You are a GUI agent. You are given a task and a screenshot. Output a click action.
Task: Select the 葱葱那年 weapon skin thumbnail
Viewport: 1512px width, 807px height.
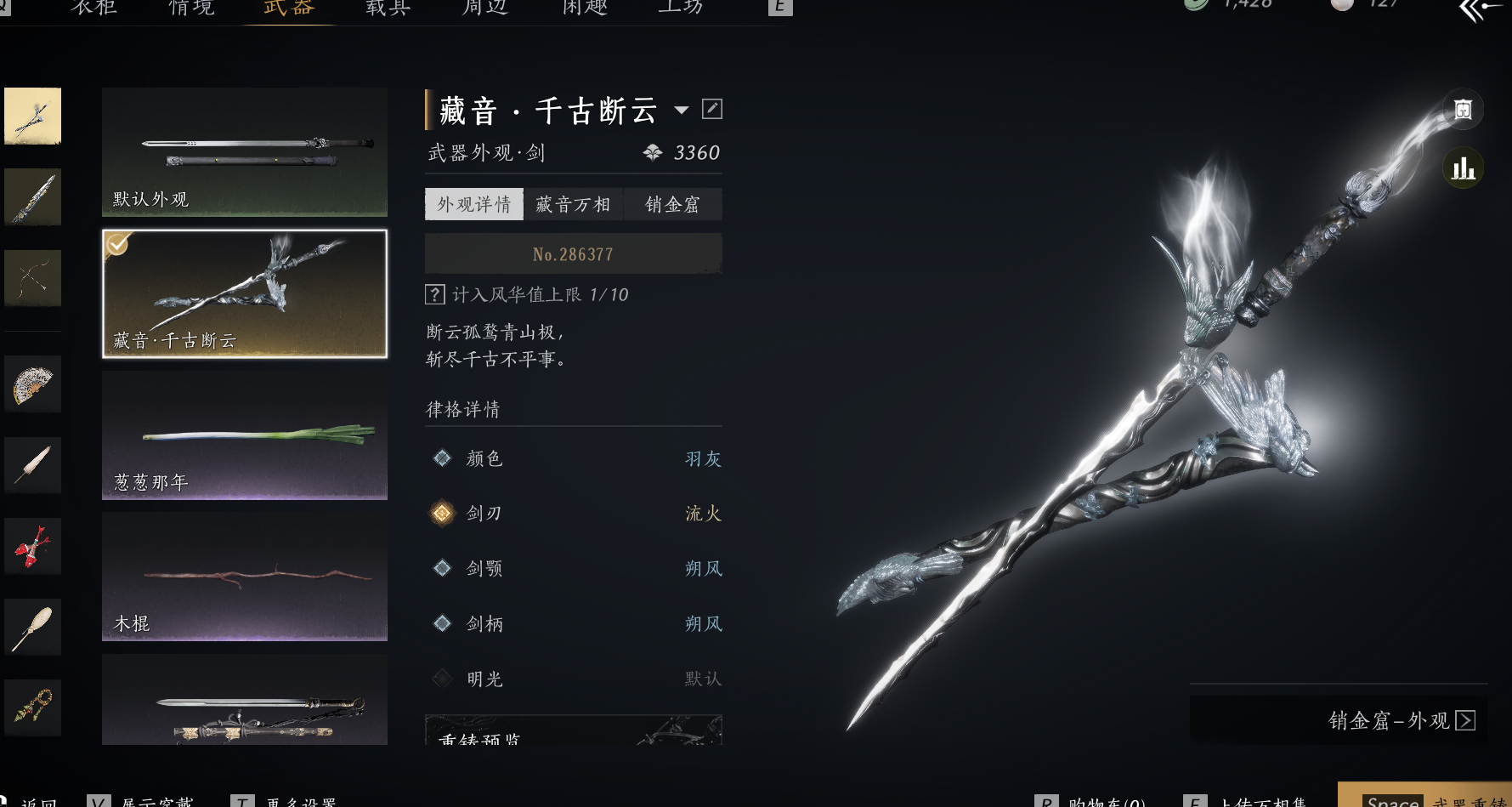pos(245,435)
